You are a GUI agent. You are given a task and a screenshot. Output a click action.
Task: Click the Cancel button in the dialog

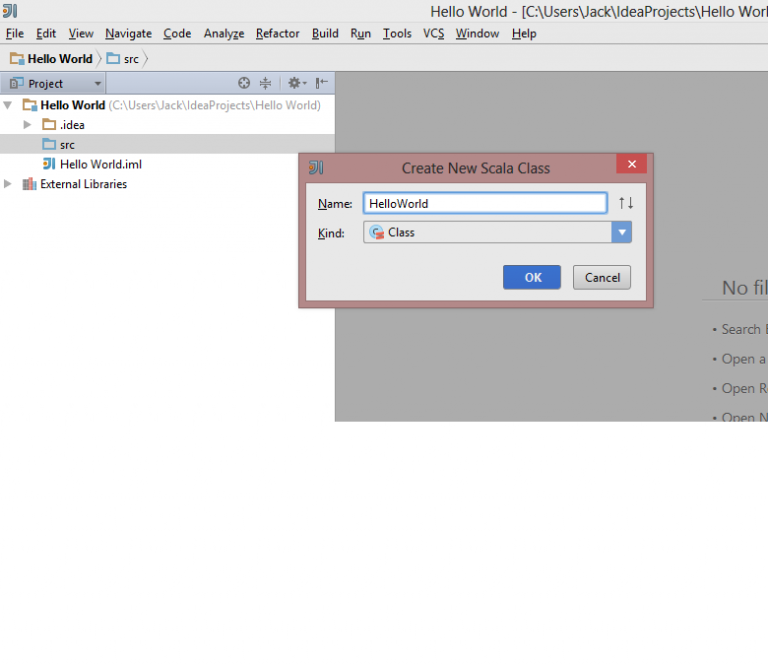tap(602, 278)
